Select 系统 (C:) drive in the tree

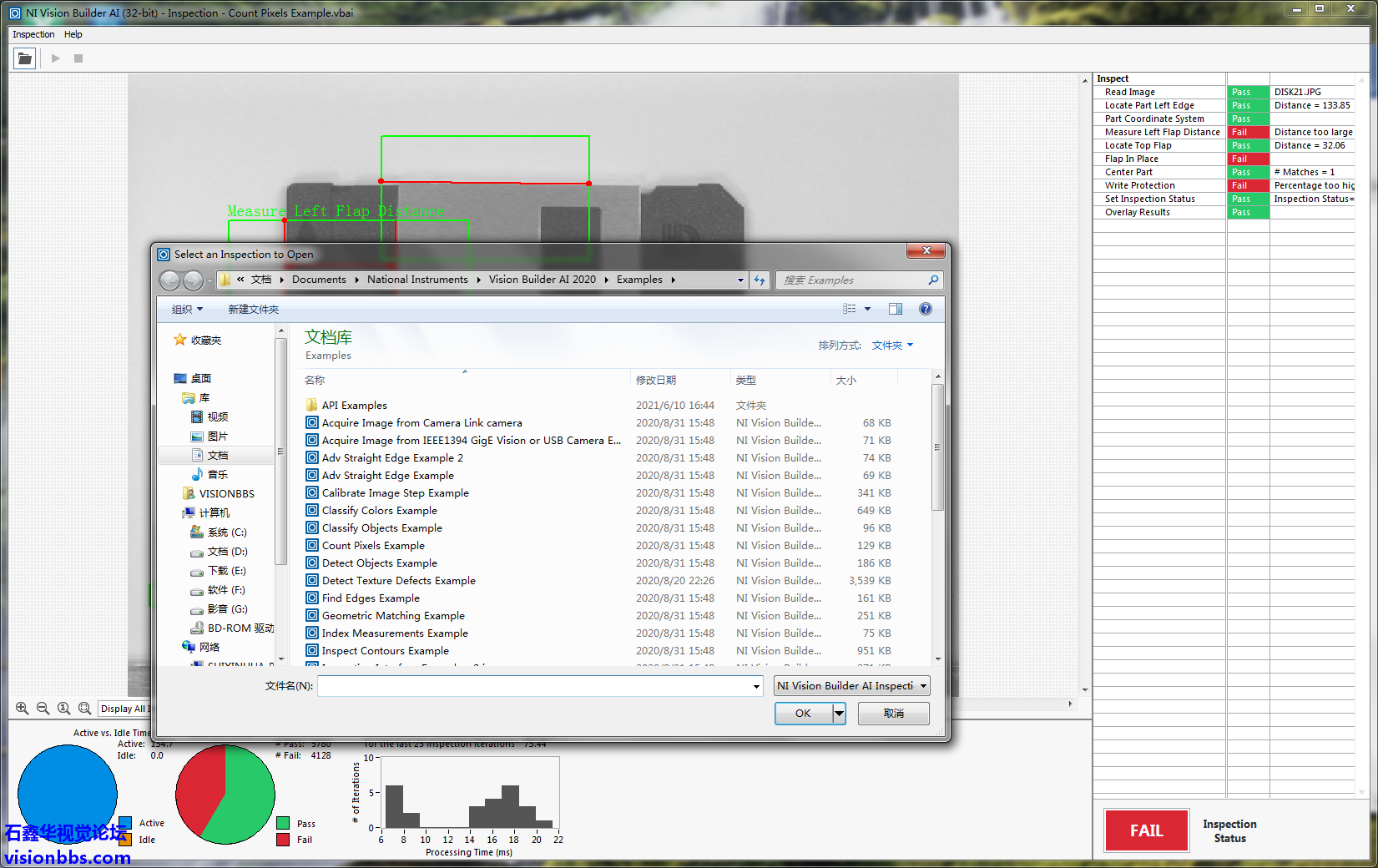pyautogui.click(x=226, y=532)
